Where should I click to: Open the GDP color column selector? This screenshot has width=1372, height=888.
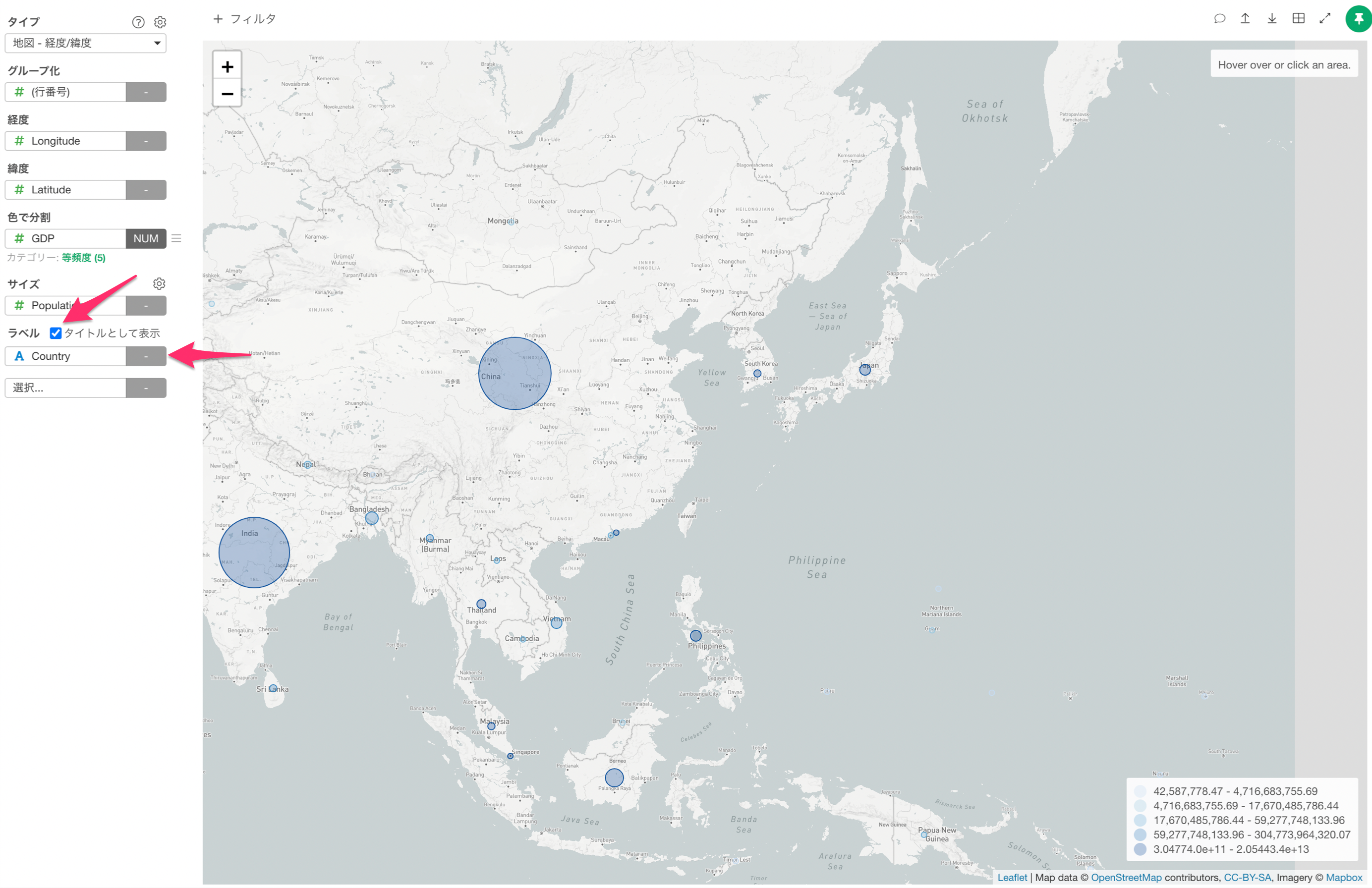(65, 238)
